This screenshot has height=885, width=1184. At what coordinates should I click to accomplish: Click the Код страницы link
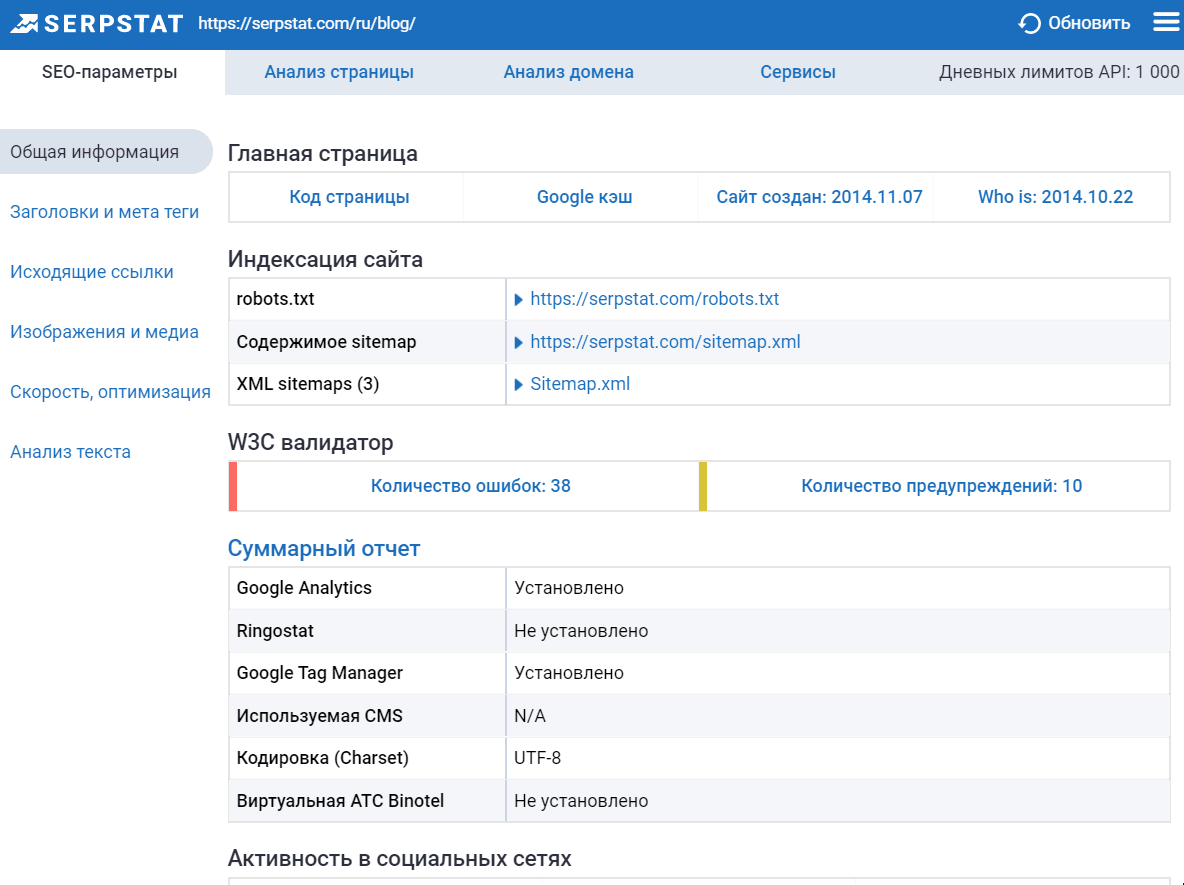point(349,197)
